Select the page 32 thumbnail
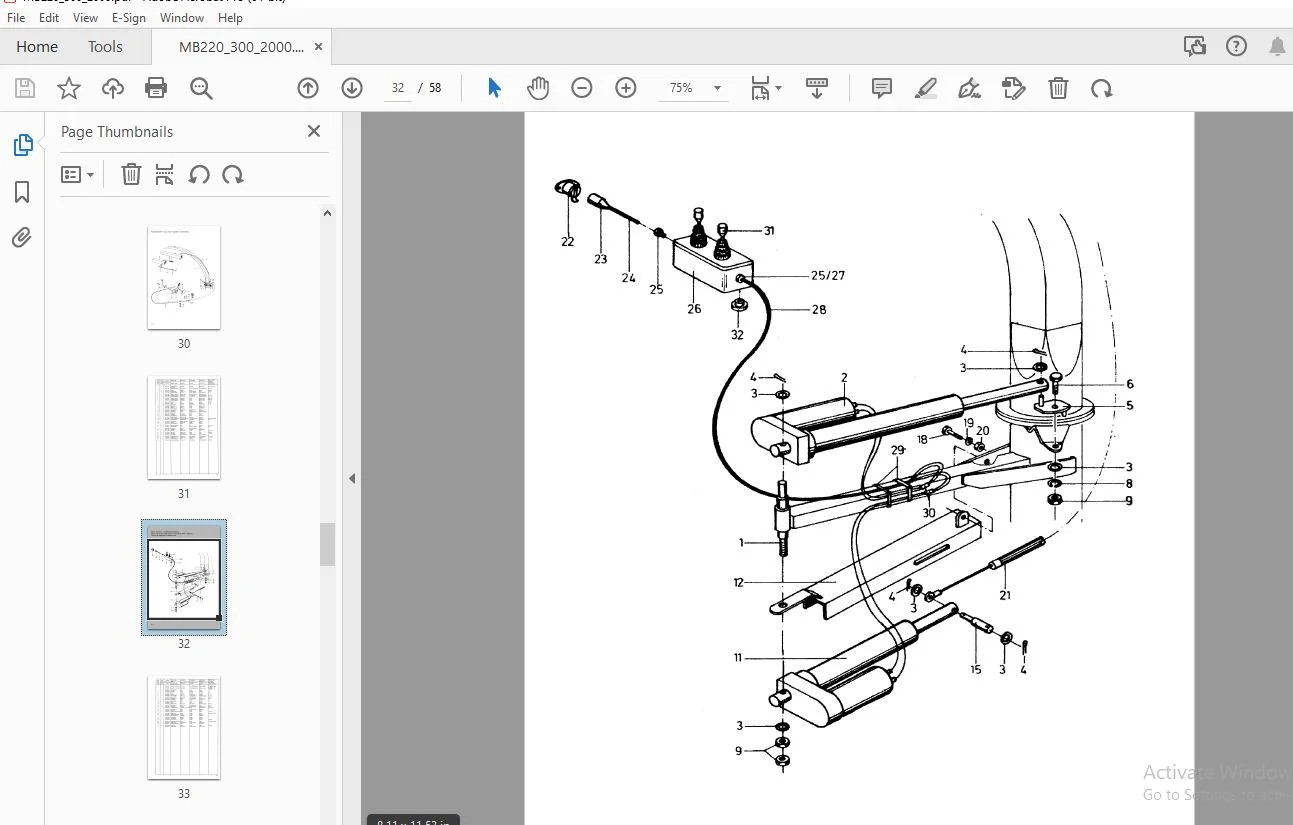The image size is (1293, 825). pyautogui.click(x=184, y=578)
